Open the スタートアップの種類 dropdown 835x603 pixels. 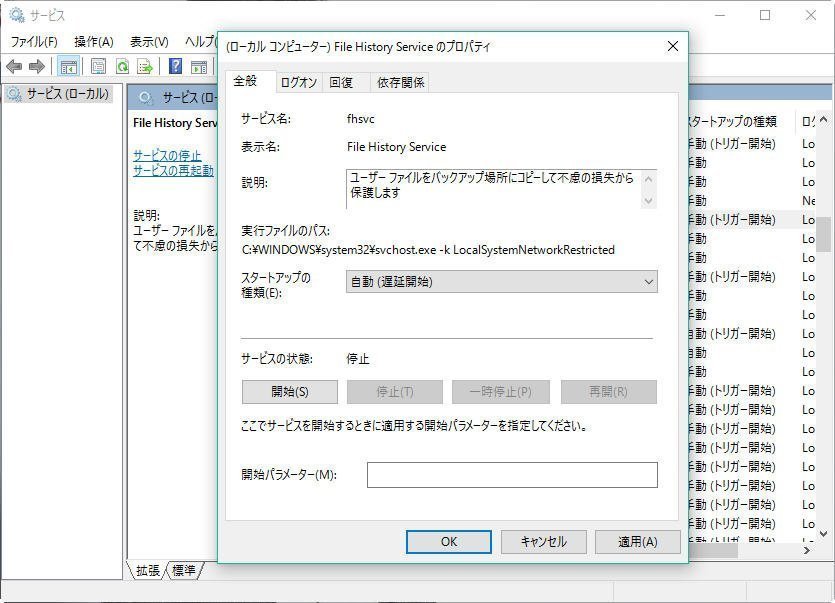click(x=502, y=282)
